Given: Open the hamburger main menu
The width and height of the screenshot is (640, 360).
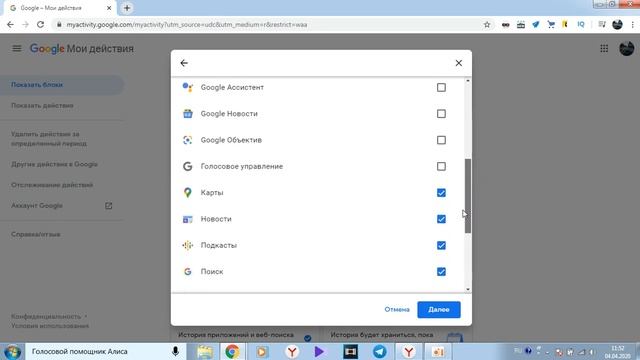Looking at the screenshot, I should tap(17, 49).
